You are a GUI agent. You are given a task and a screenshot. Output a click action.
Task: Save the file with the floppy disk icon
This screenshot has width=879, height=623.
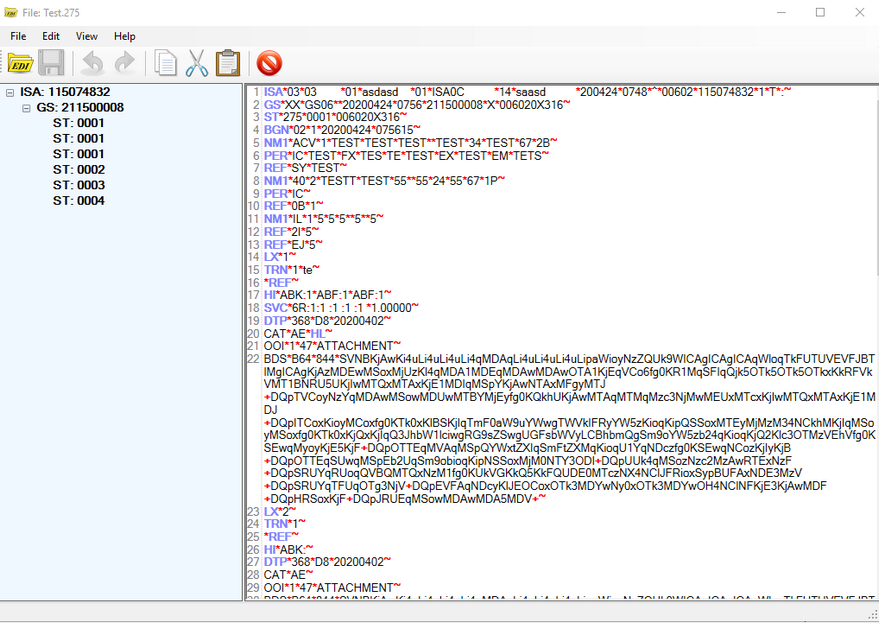click(51, 63)
